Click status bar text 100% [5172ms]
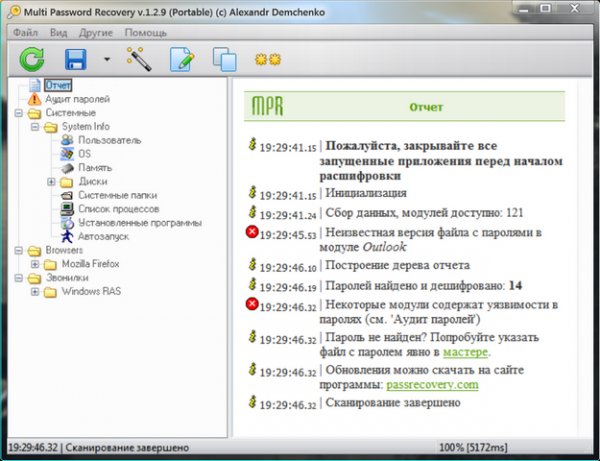This screenshot has width=600, height=461. (x=473, y=448)
